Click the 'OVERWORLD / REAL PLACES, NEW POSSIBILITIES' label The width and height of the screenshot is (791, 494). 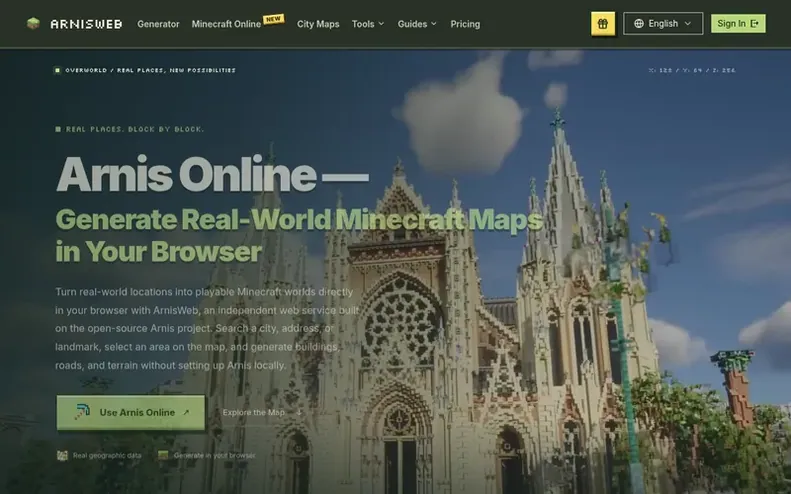pos(150,70)
